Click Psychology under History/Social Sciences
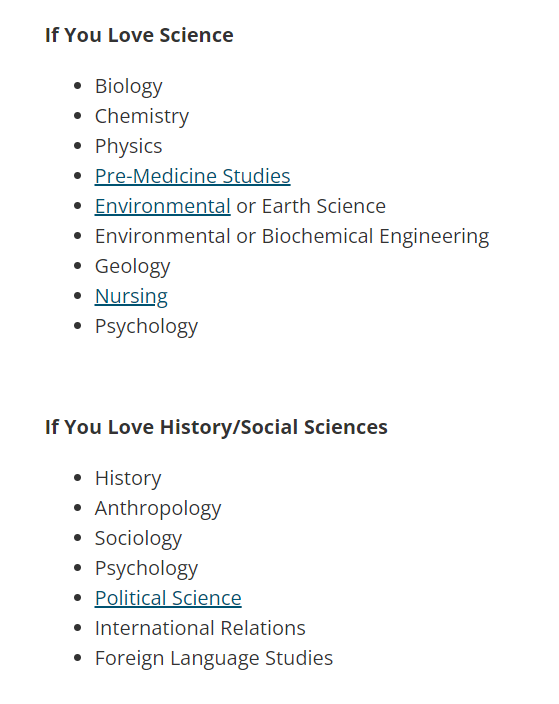Image resolution: width=559 pixels, height=704 pixels. (x=146, y=568)
